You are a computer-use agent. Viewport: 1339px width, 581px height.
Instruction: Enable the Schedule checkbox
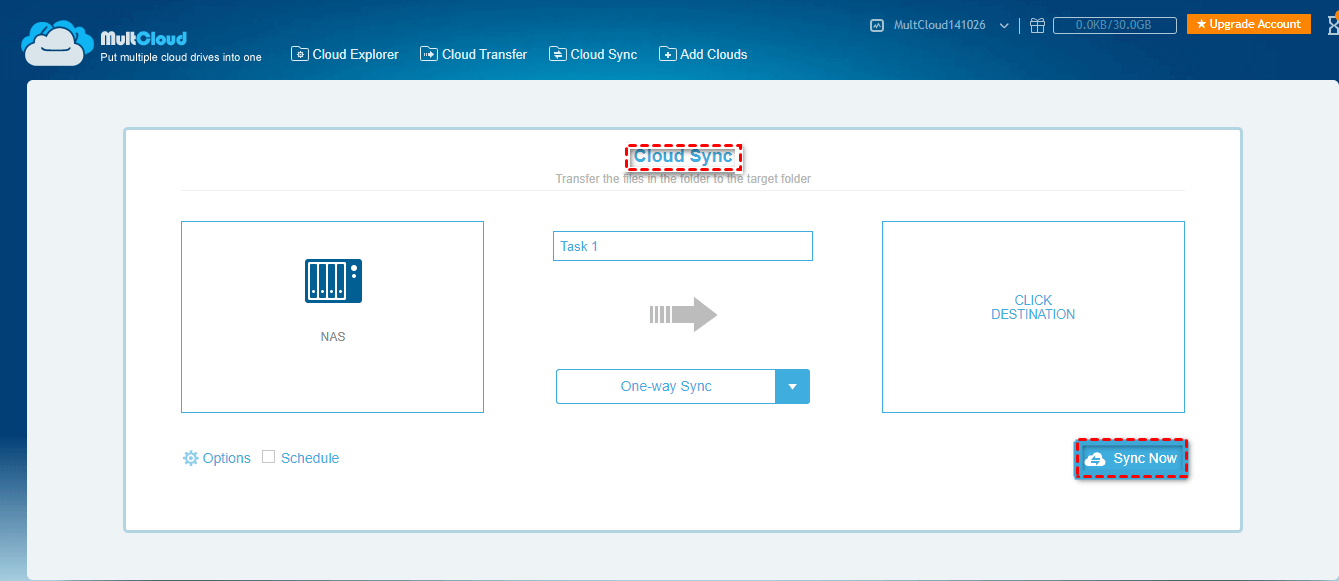tap(268, 457)
